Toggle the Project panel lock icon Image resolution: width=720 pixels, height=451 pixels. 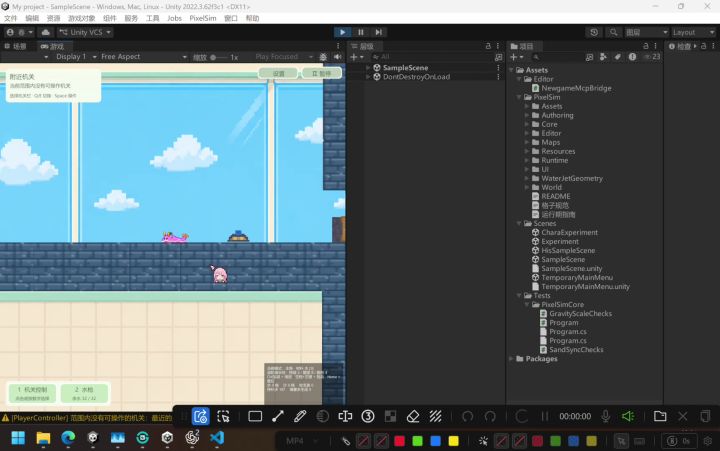tap(646, 46)
